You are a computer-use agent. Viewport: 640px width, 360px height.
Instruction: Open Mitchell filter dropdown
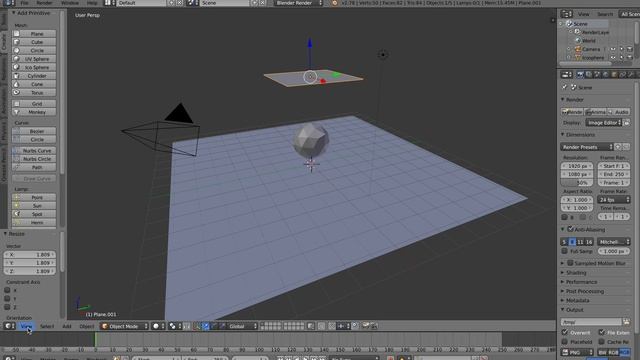point(614,242)
